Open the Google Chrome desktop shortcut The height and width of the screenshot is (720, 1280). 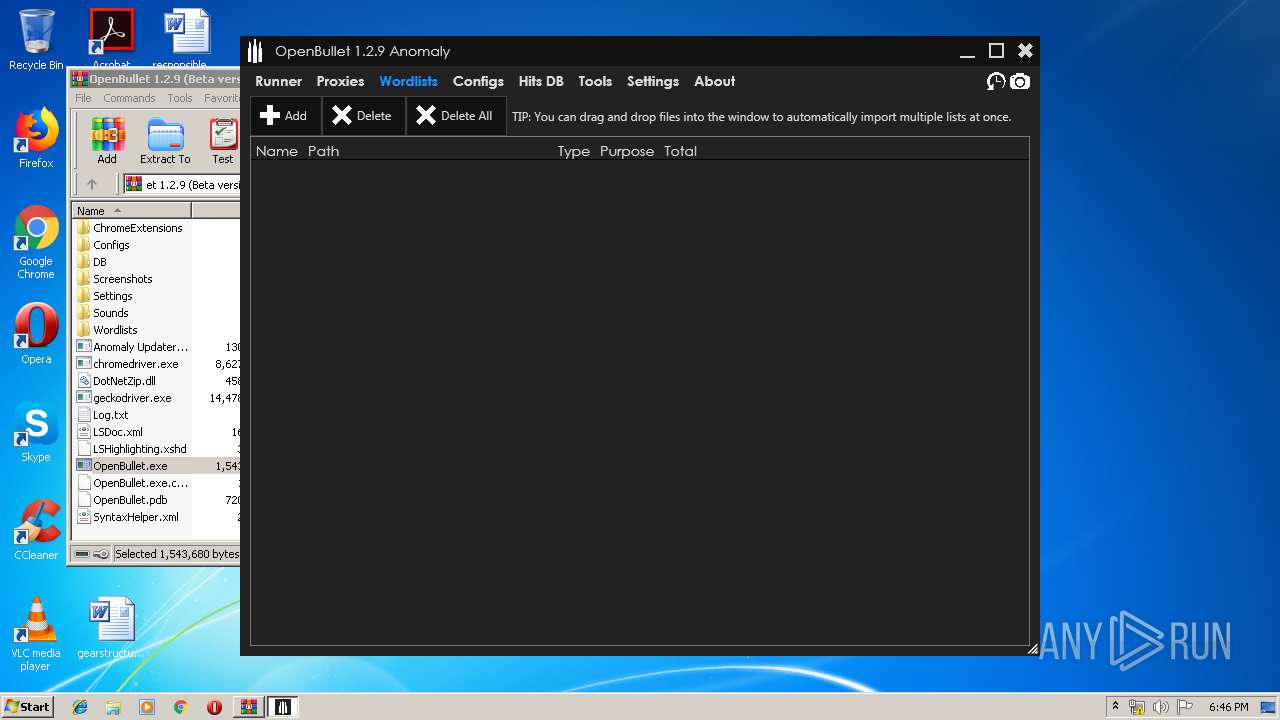pos(36,243)
